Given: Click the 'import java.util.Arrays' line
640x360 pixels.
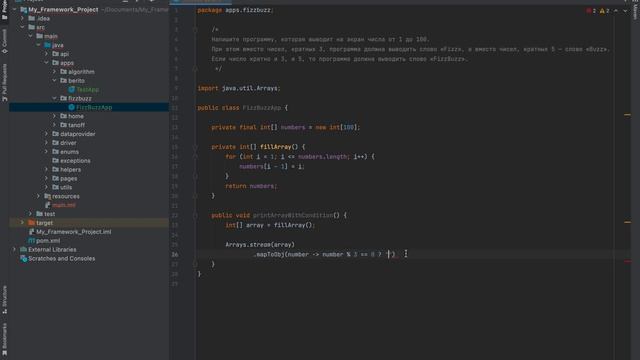Looking at the screenshot, I should (x=239, y=88).
